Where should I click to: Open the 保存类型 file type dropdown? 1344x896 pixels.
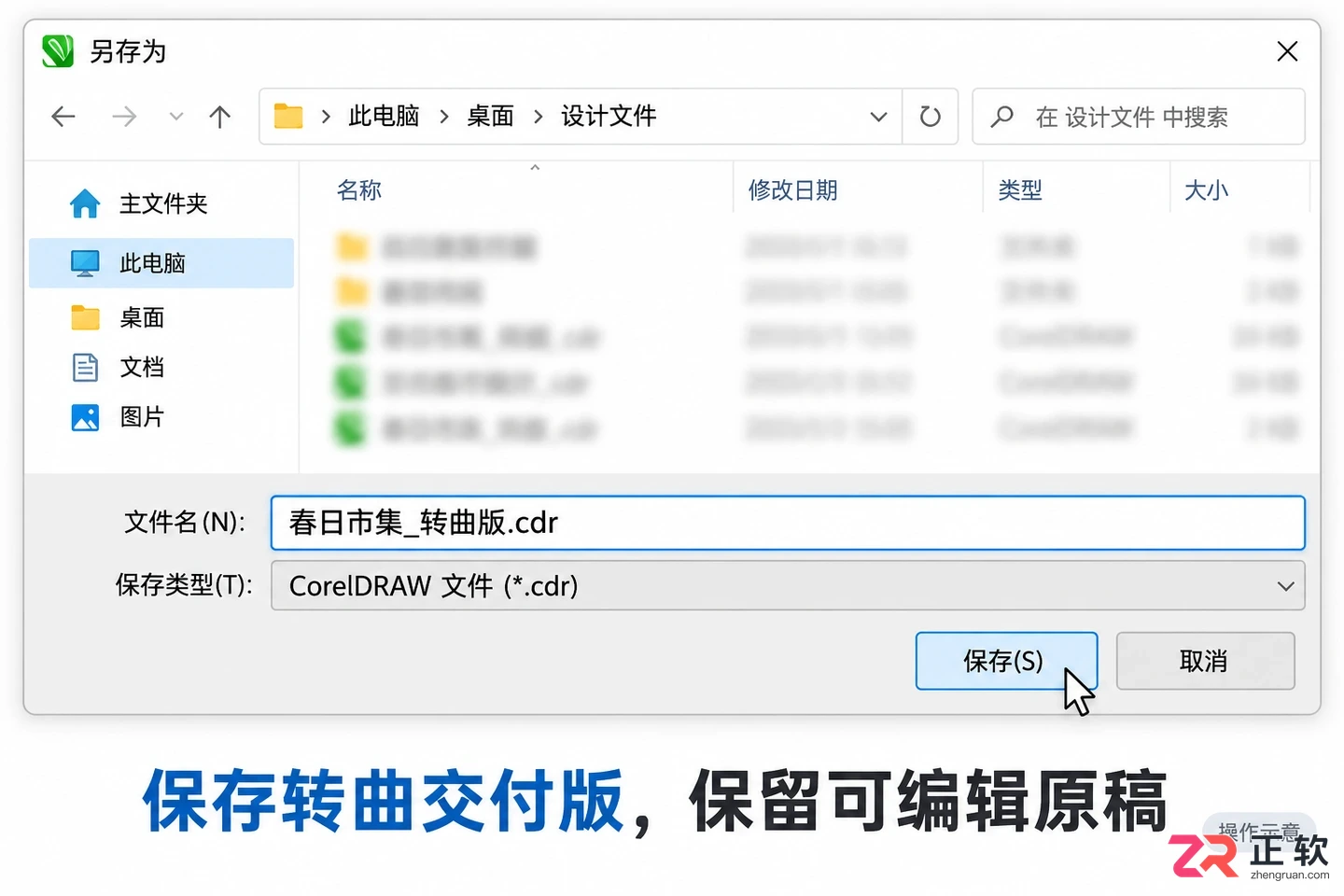tap(788, 586)
